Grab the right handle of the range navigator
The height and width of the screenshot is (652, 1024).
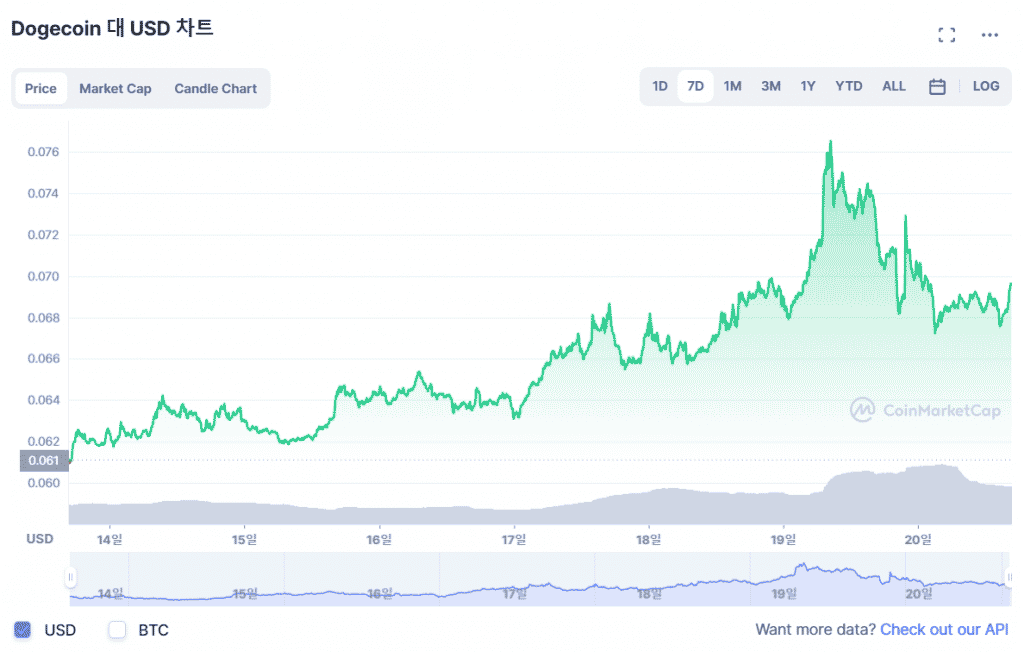coord(1009,578)
